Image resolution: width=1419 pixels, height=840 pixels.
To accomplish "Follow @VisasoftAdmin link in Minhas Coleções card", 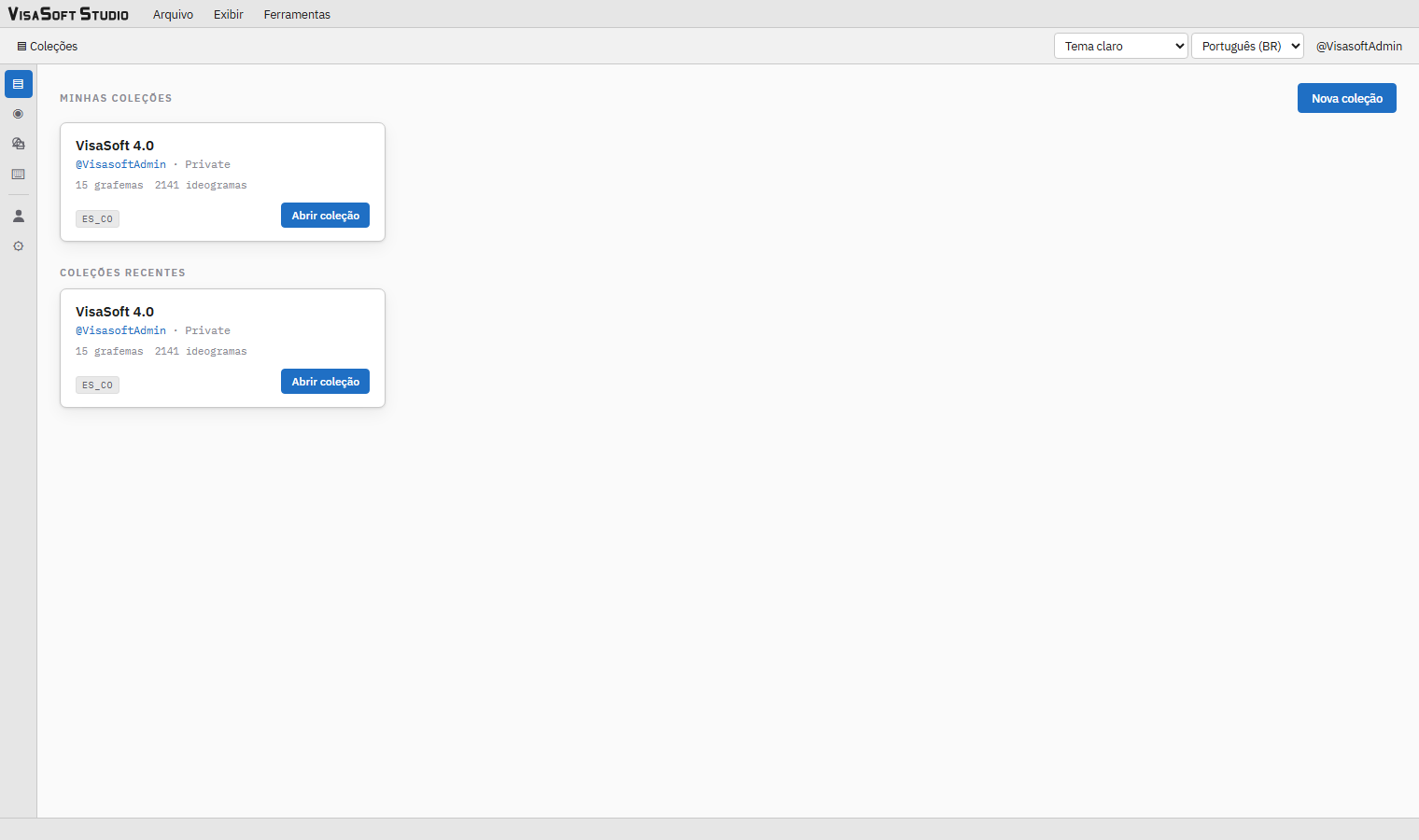I will click(120, 164).
